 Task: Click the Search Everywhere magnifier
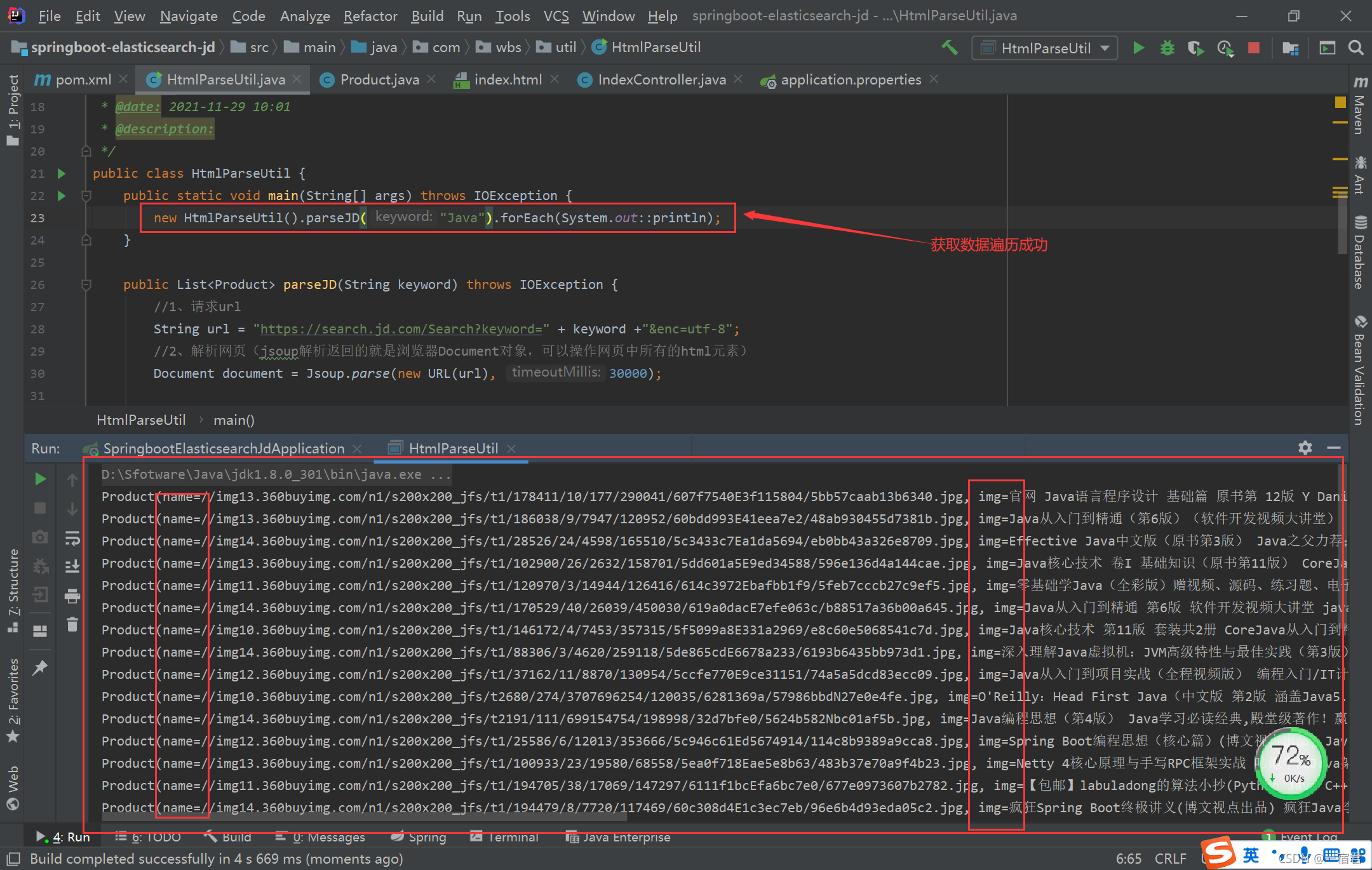pos(1355,48)
